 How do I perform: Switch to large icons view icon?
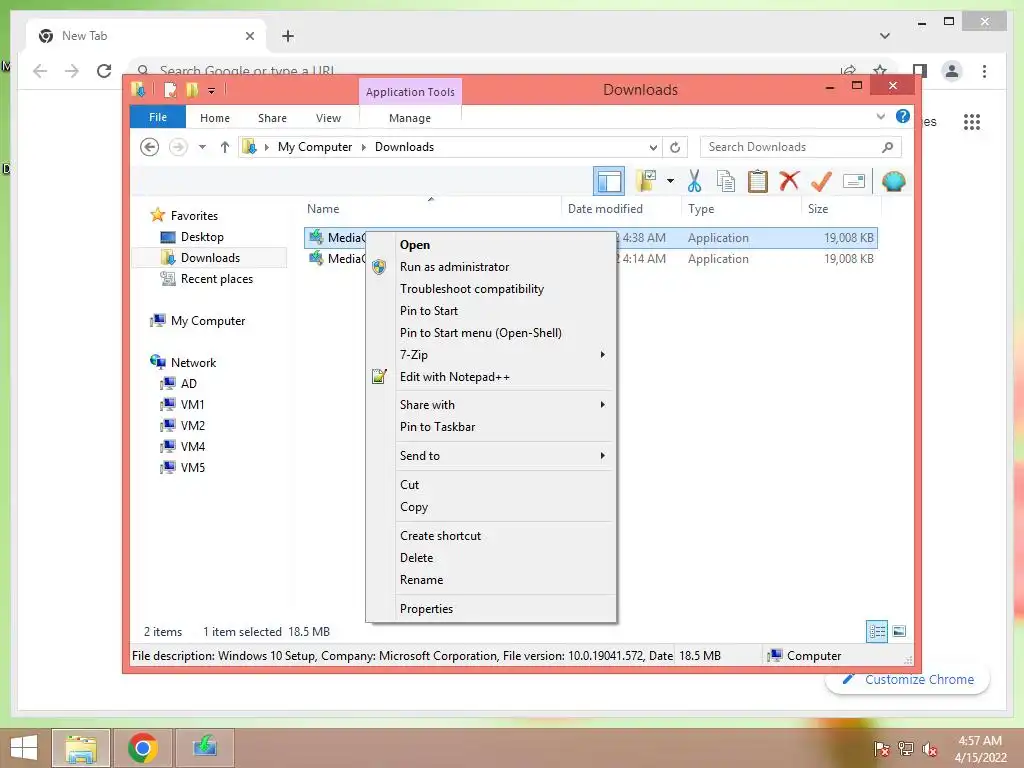[x=899, y=631]
